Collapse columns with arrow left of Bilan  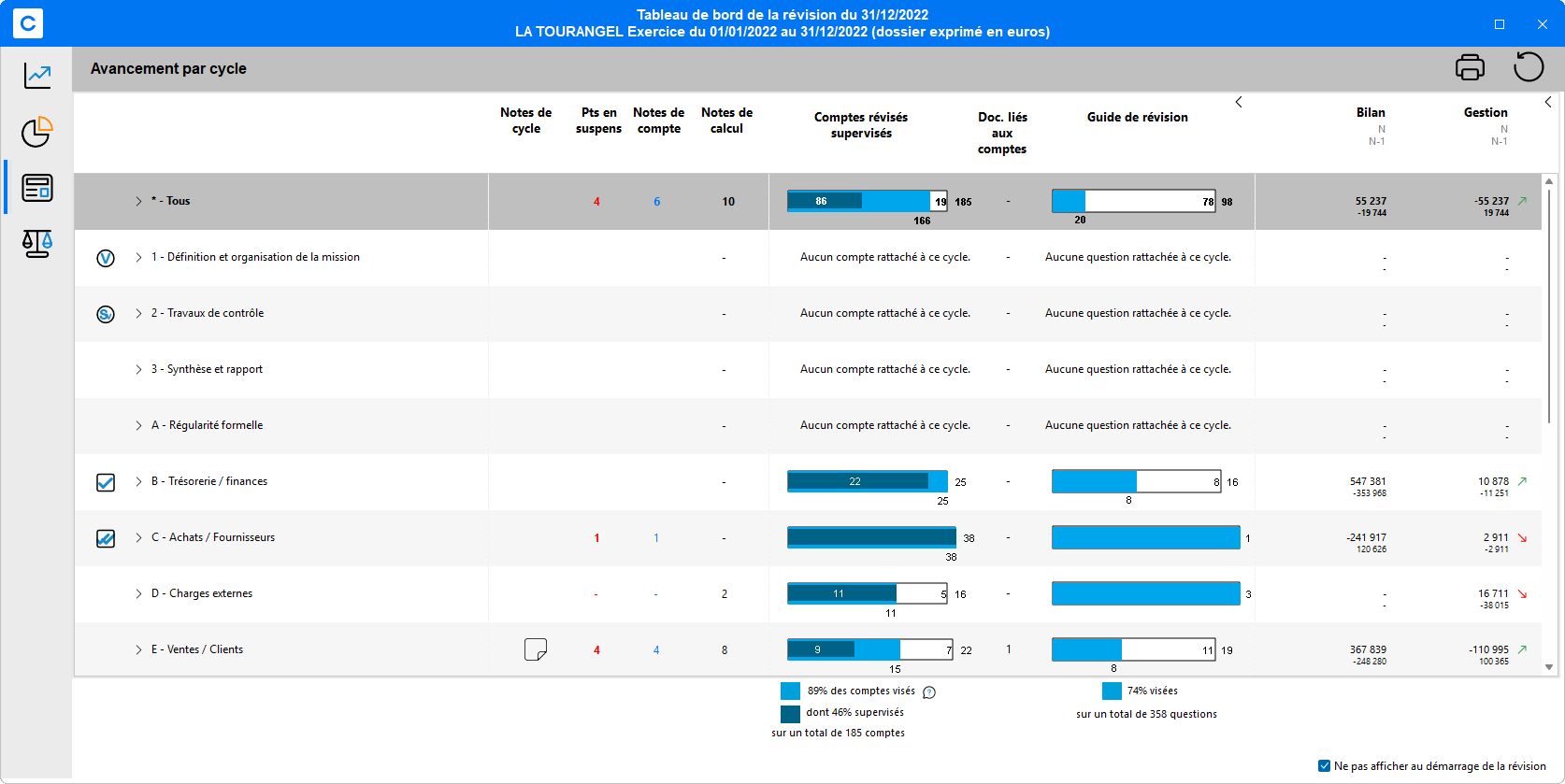click(x=1239, y=102)
